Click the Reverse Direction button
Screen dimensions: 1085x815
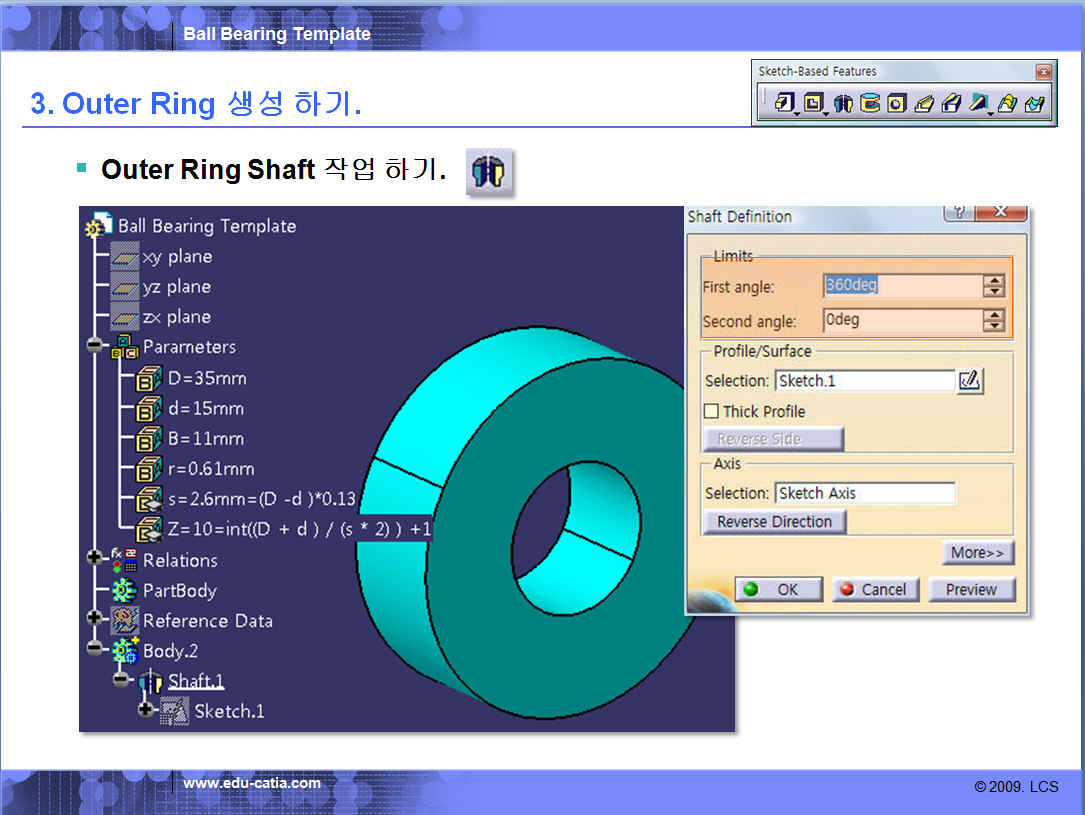[x=774, y=522]
